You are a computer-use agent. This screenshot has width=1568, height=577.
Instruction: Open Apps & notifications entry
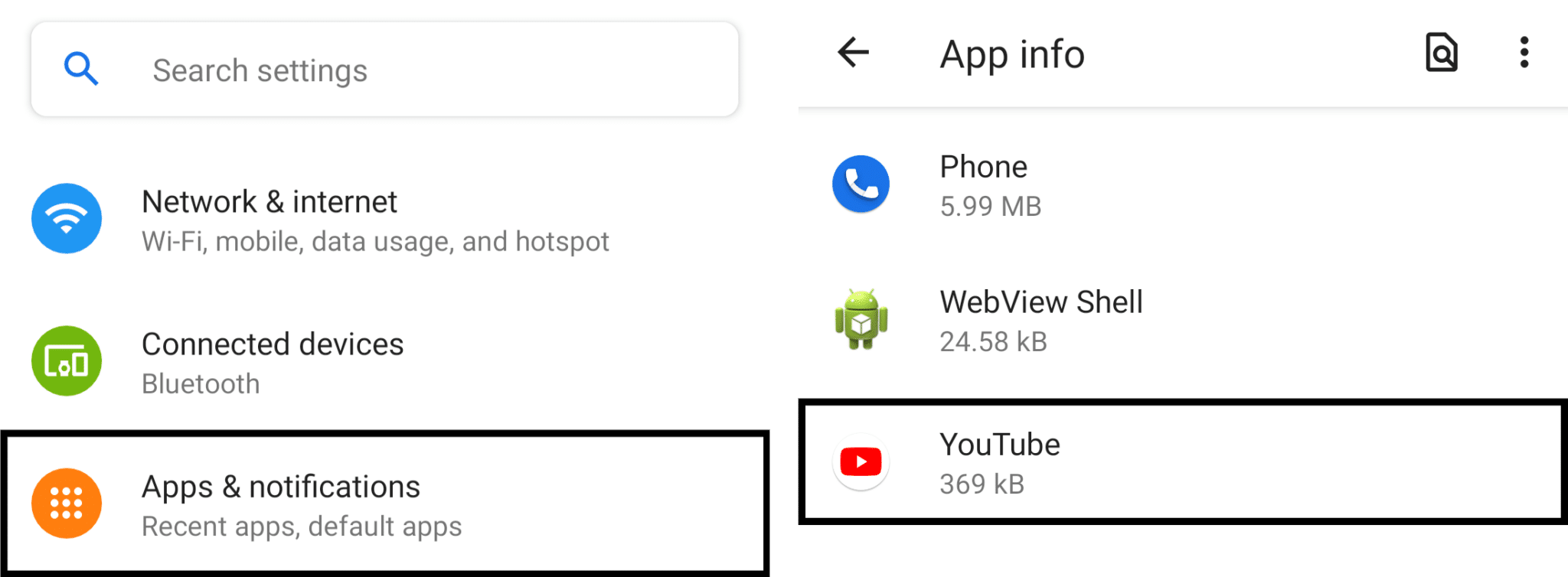[385, 504]
